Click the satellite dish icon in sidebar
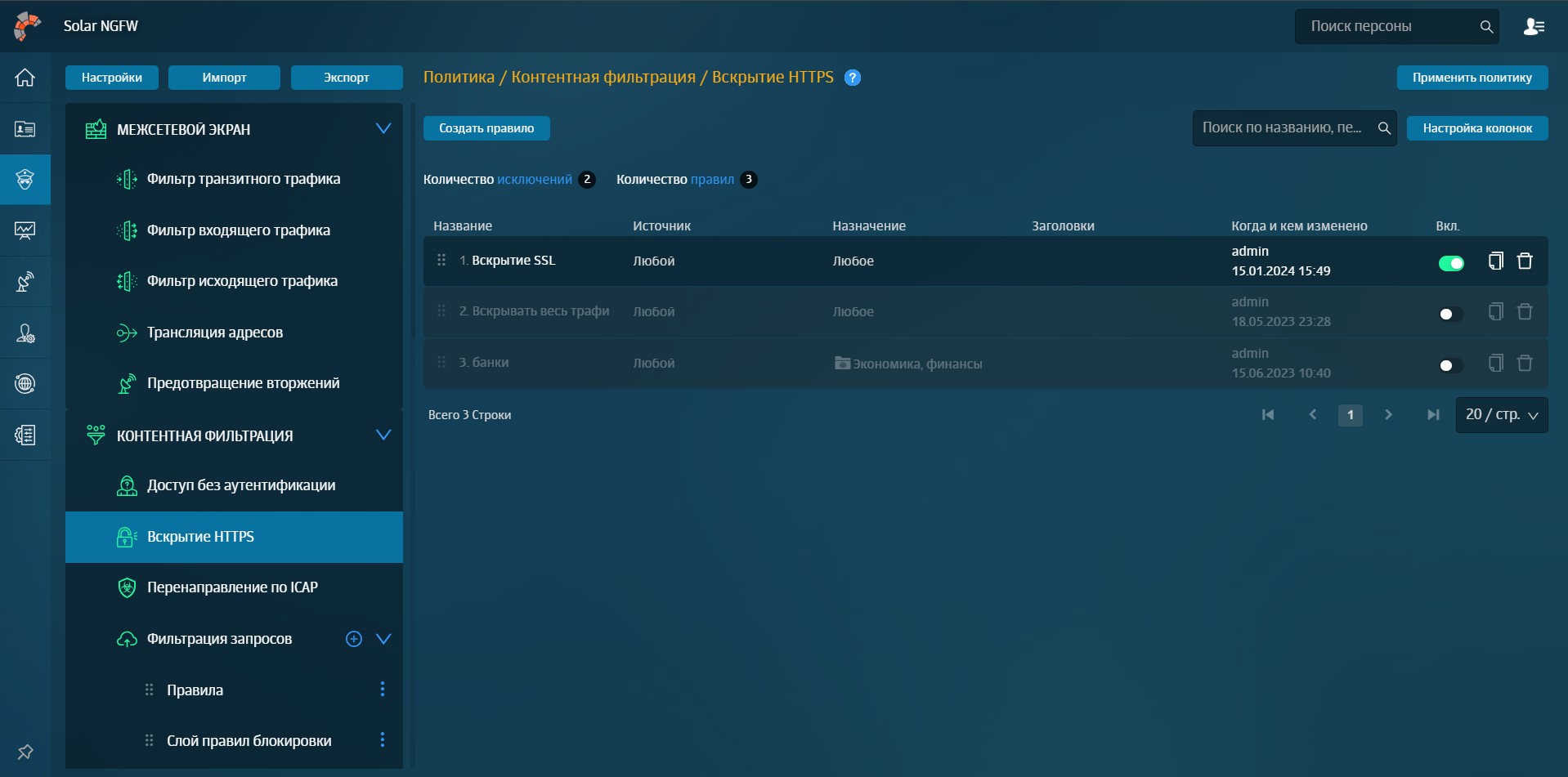This screenshot has height=777, width=1568. click(x=25, y=282)
